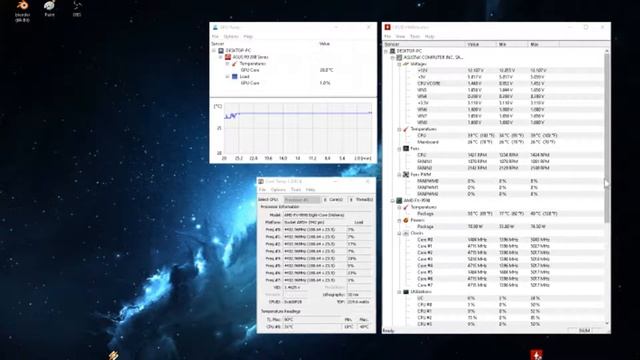Collapse the Voltages group in HWMonitor

coord(399,64)
